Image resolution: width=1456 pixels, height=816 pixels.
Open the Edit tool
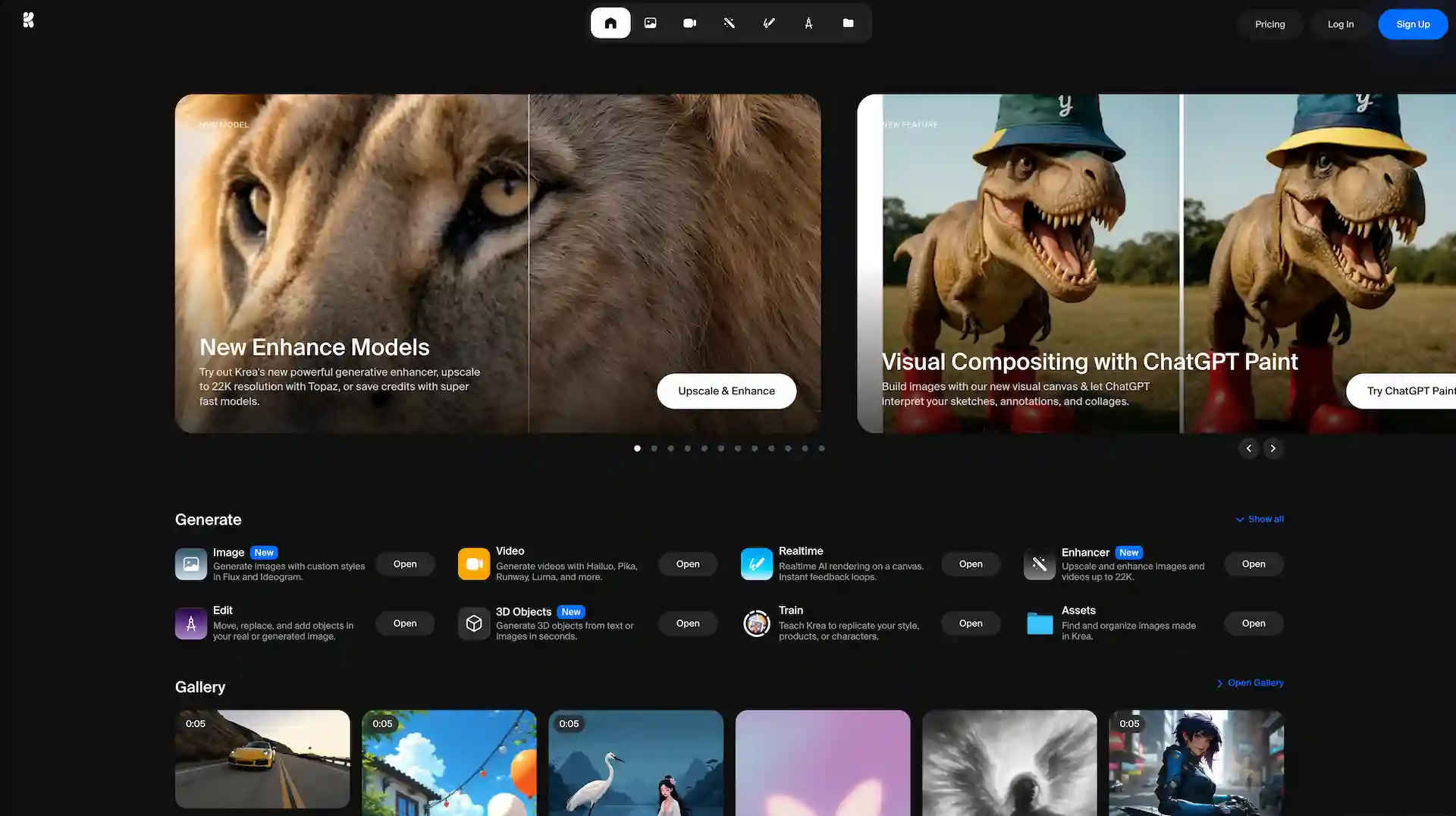[x=405, y=623]
